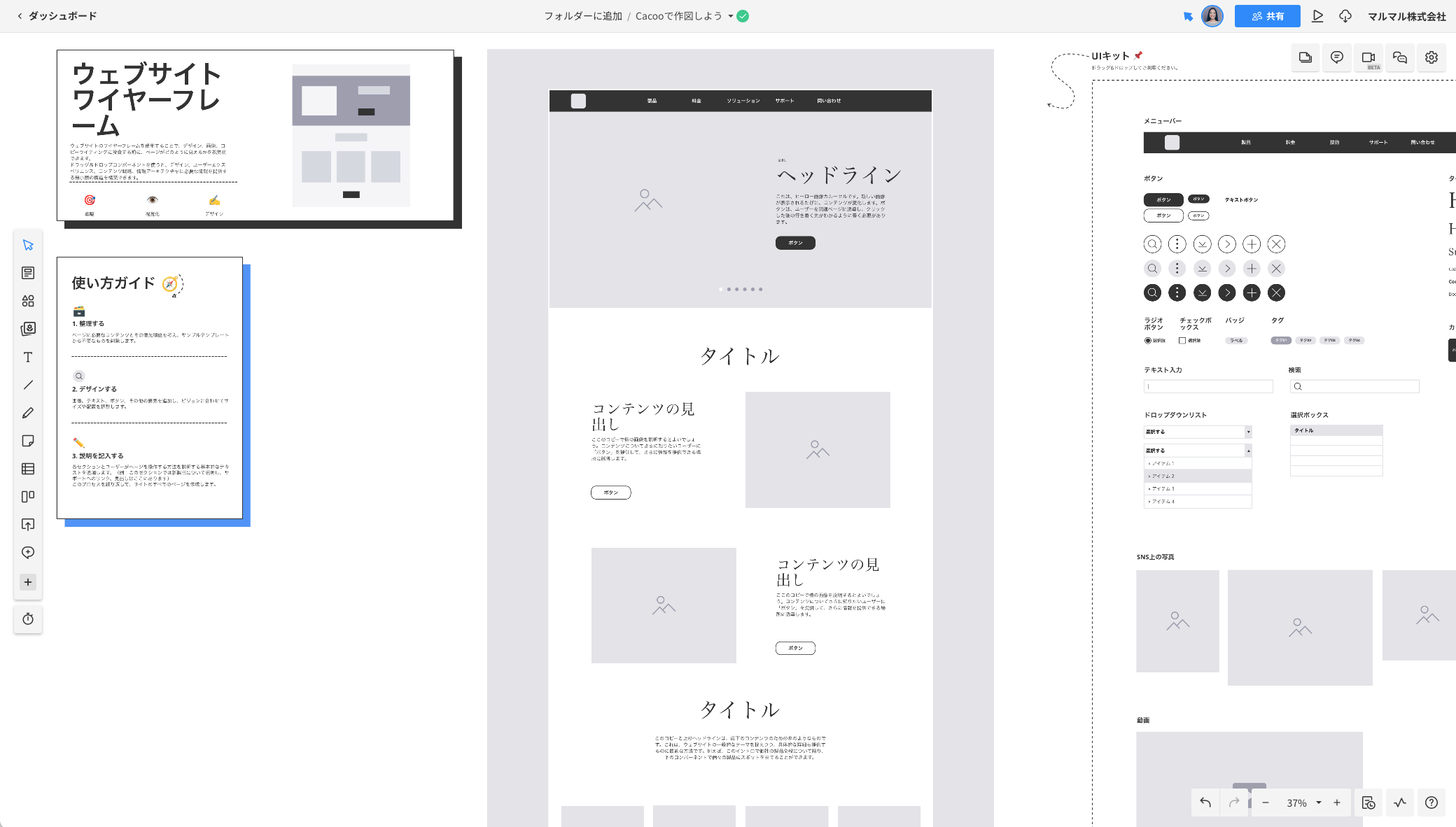Choose the Pencil drawing tool
Viewport: 1456px width, 827px height.
28,413
